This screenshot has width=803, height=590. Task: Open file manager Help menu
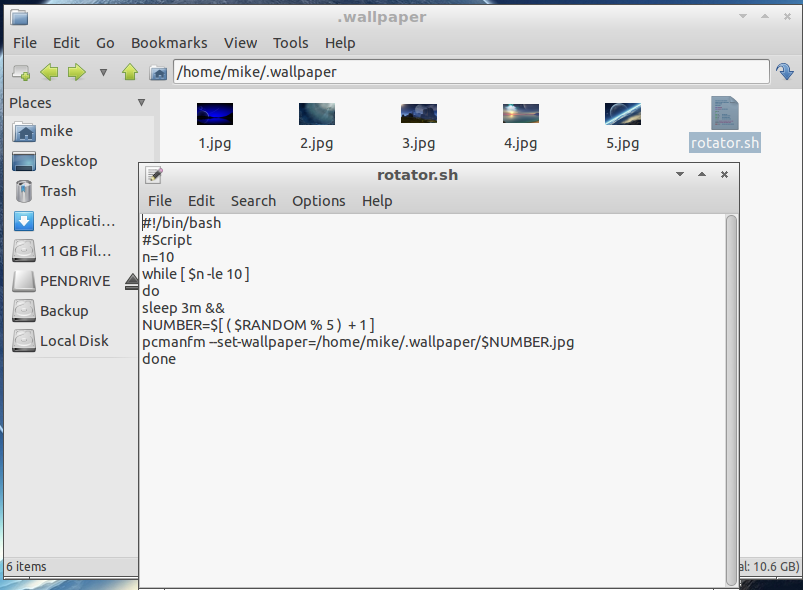[x=340, y=43]
